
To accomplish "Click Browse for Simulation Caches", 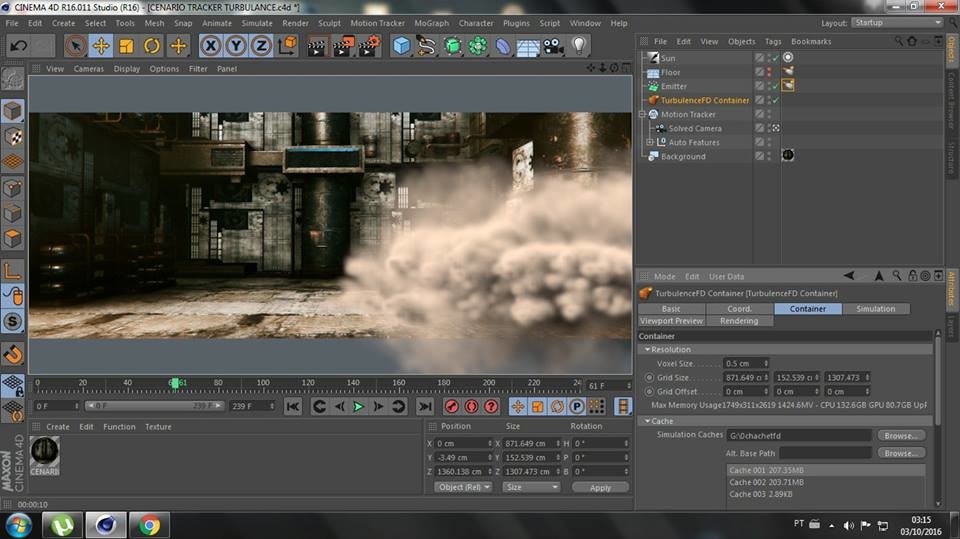I will click(901, 435).
